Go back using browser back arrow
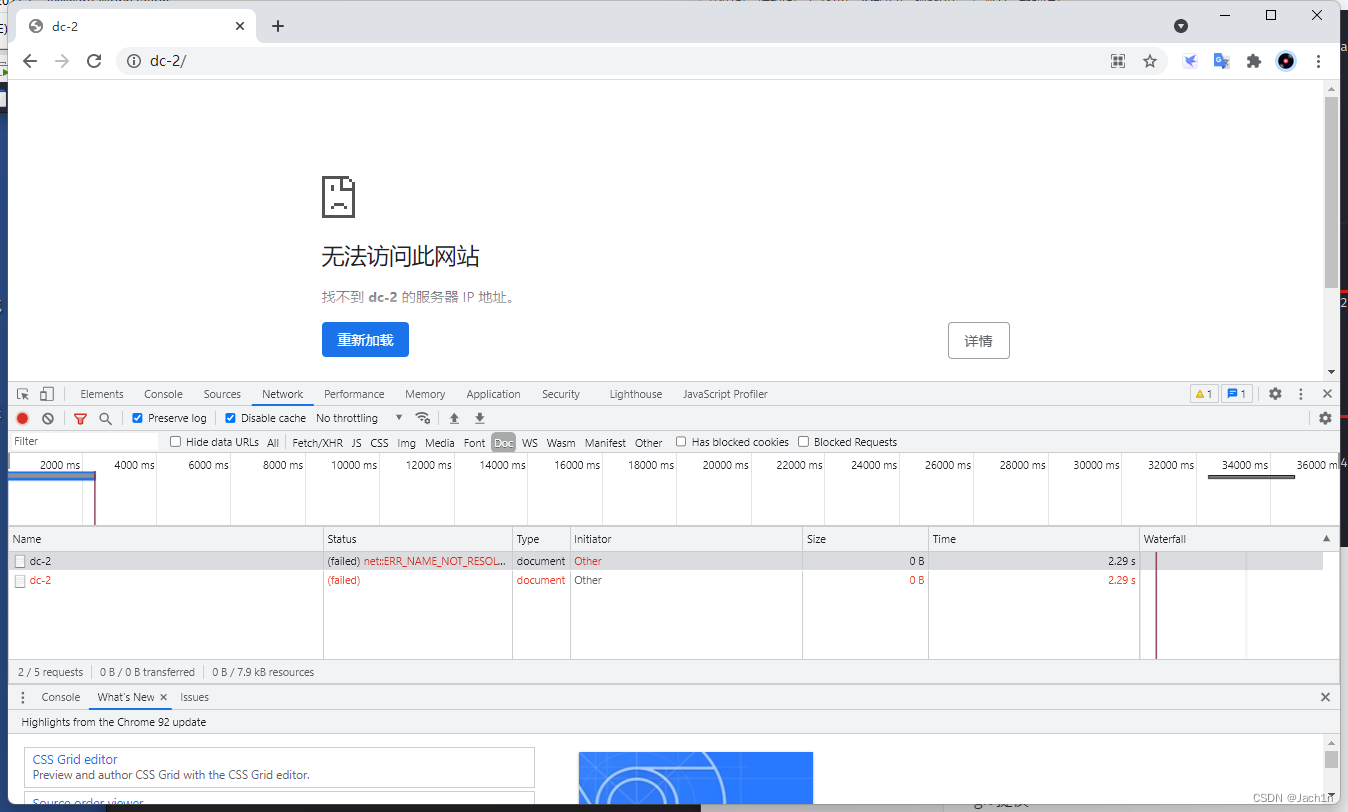This screenshot has width=1348, height=812. [30, 61]
